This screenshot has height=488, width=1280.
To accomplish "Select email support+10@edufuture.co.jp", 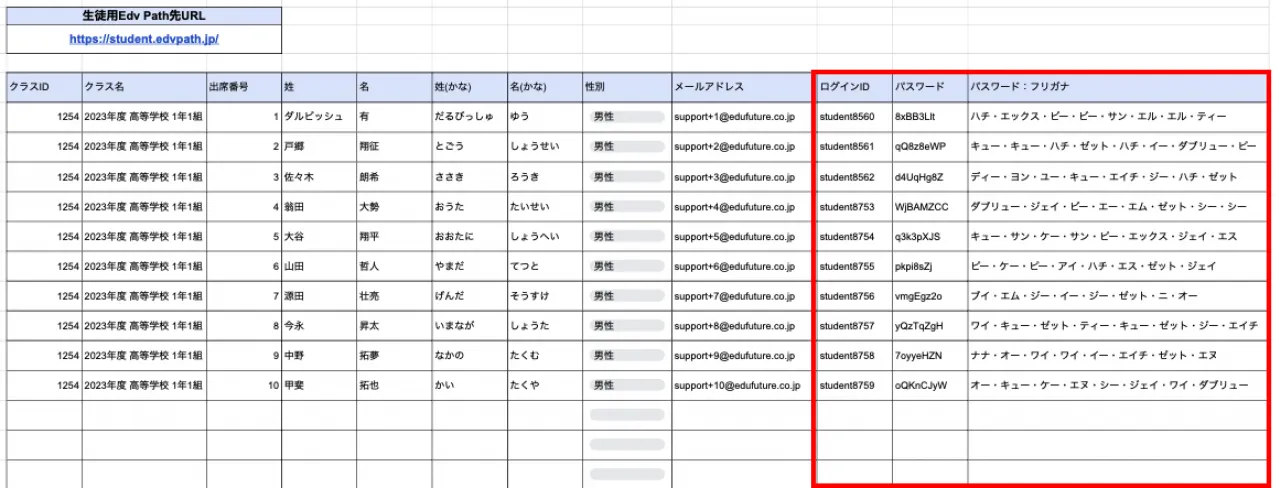I will [744, 385].
